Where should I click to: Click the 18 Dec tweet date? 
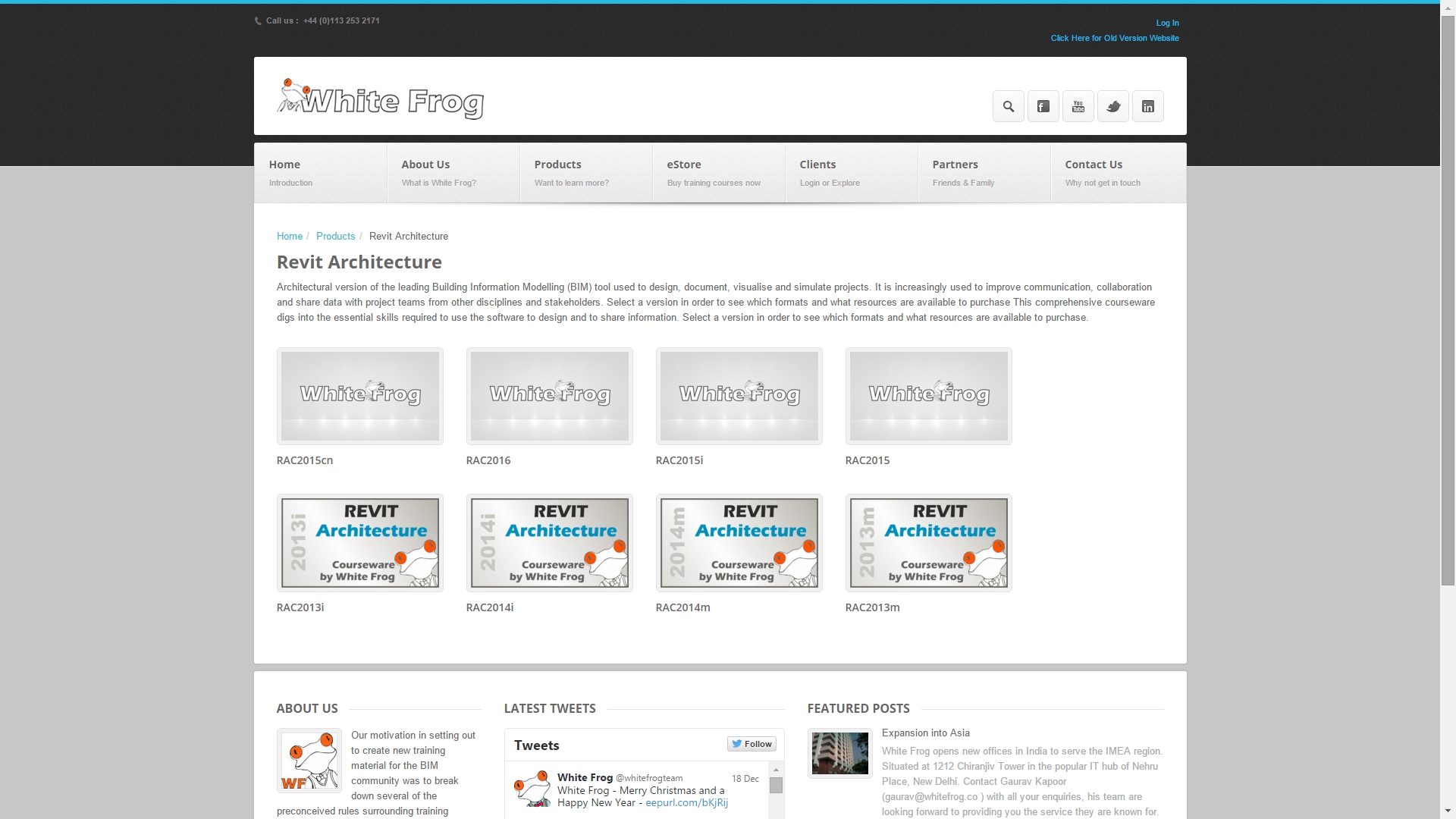click(745, 779)
